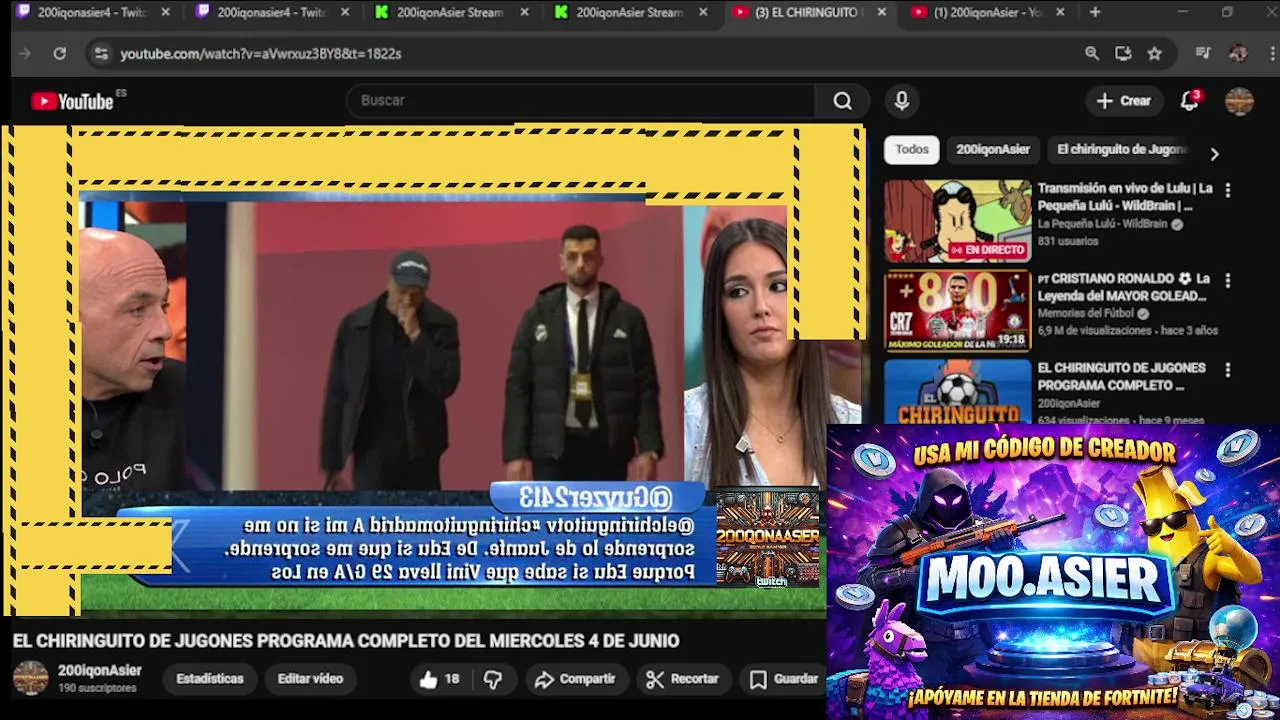
Task: Click 'La Pequeña Lulú - WildBrain' channel name
Action: (1102, 224)
